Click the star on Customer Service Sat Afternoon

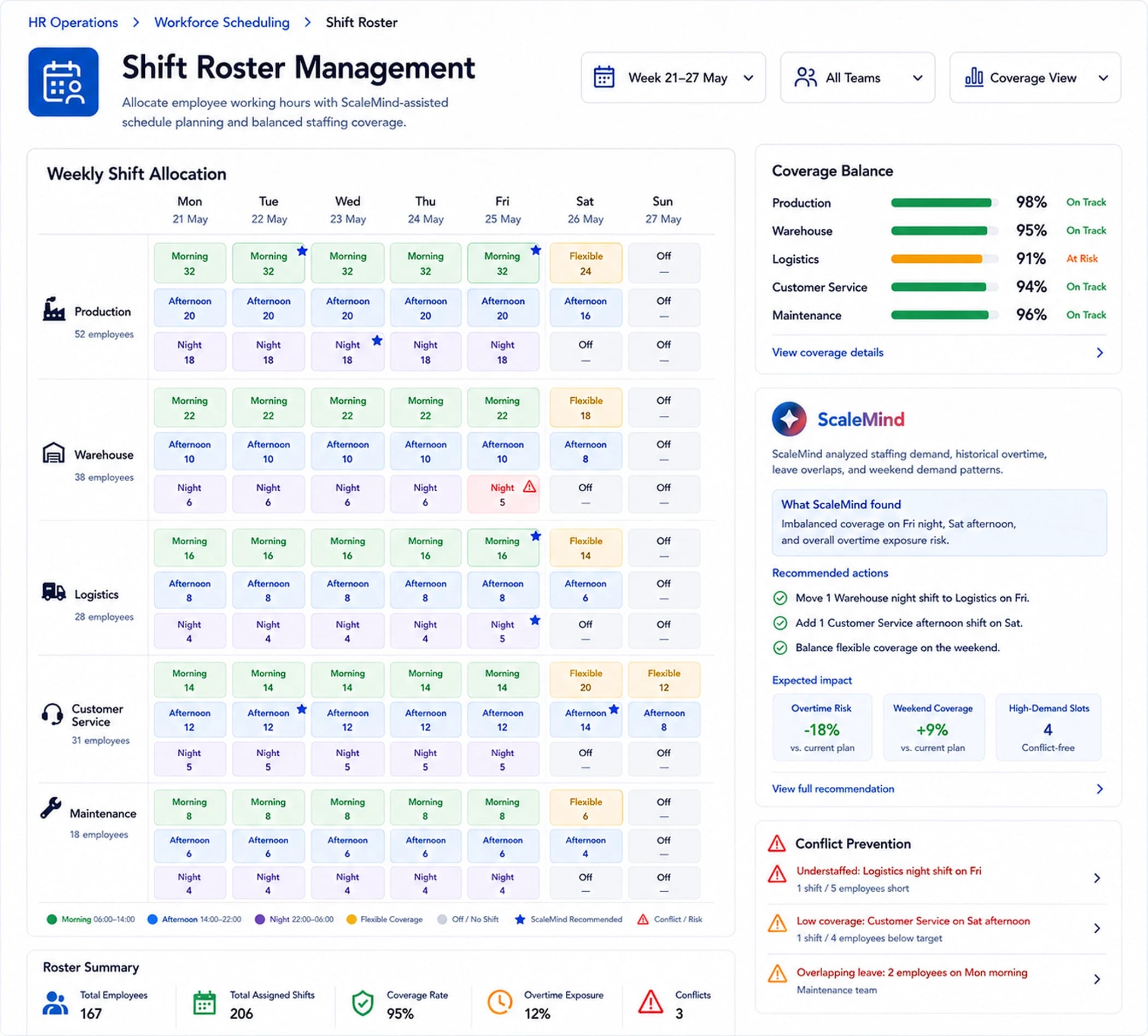[x=614, y=709]
